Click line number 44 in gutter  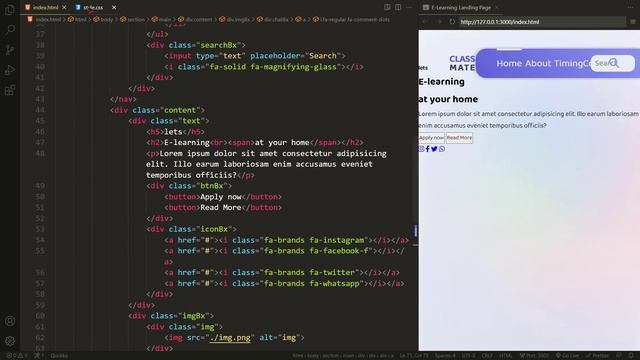pos(40,110)
